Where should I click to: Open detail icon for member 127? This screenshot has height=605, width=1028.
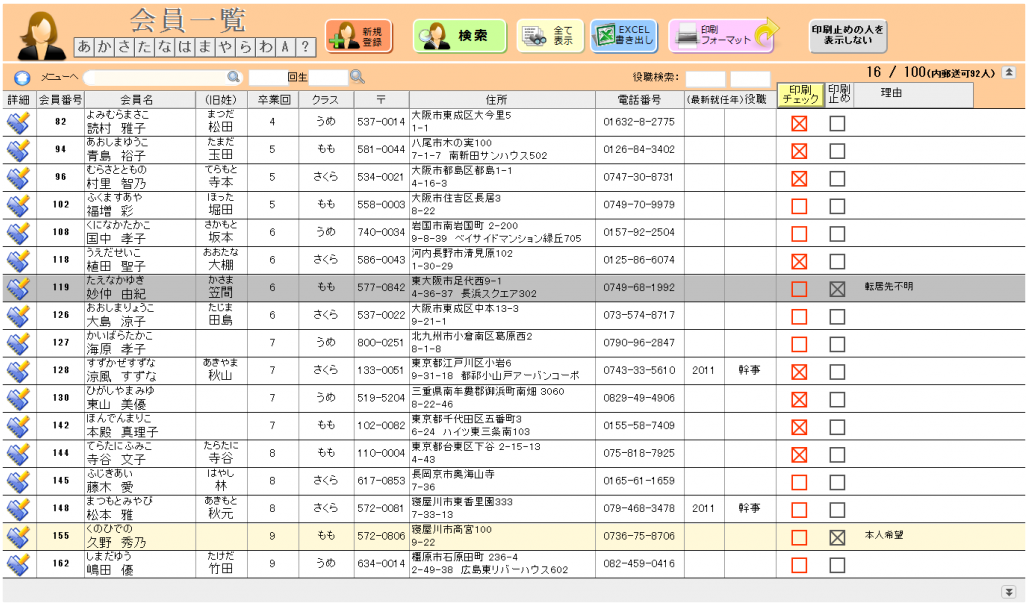coord(18,343)
